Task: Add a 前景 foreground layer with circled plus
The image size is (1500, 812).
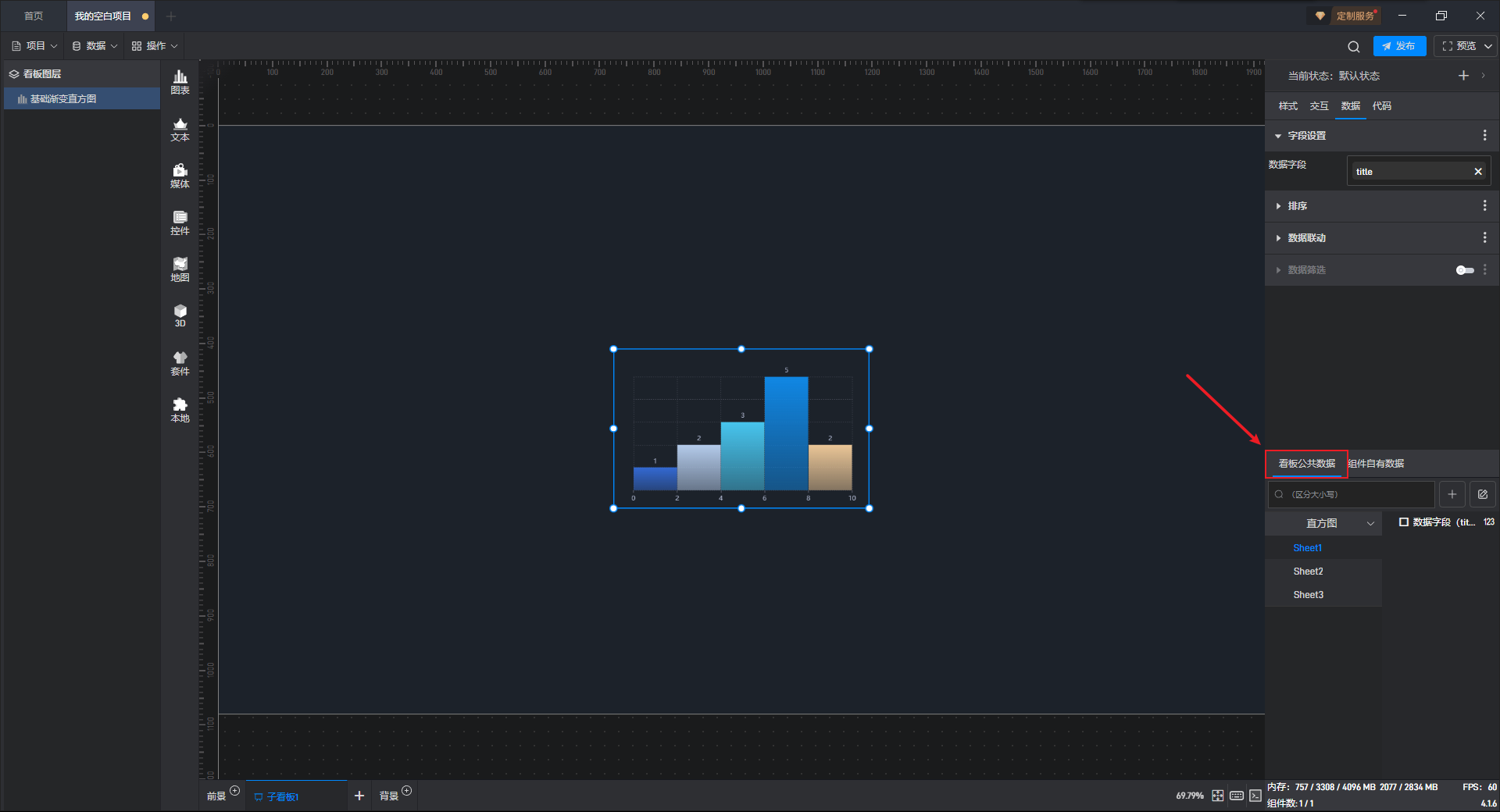Action: pos(235,791)
